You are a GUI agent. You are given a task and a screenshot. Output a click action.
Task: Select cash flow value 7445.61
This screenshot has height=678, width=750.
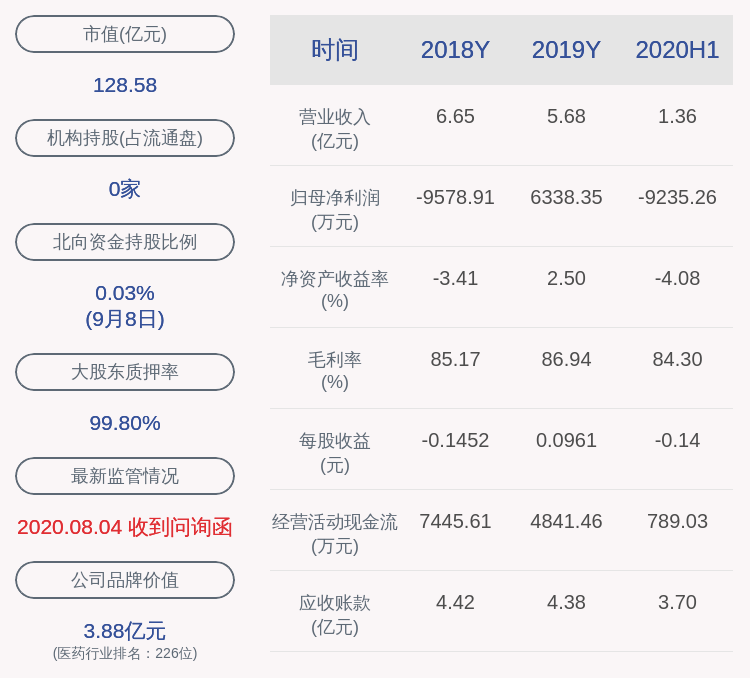tap(455, 521)
